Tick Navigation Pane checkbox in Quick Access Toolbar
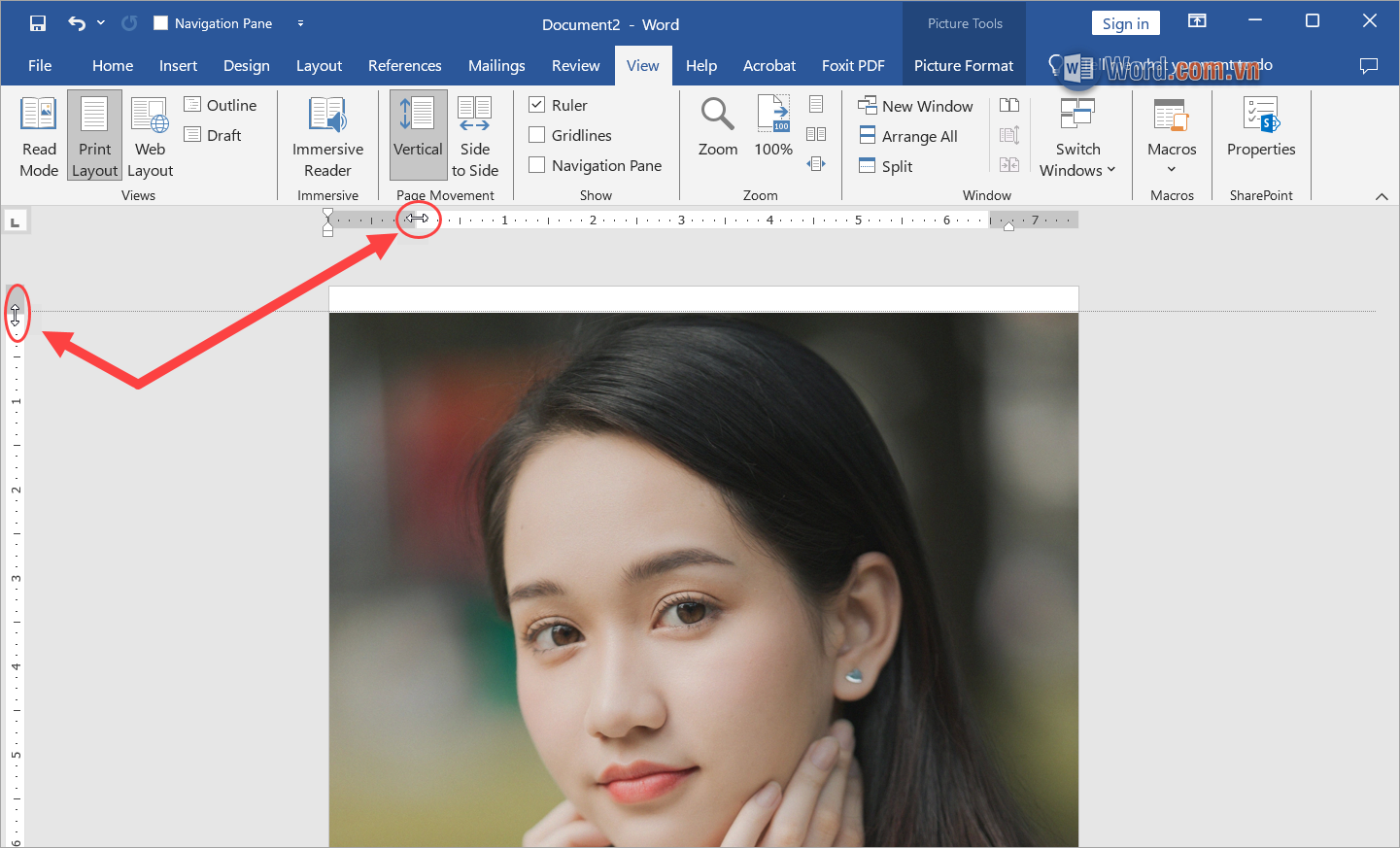Viewport: 1400px width, 848px height. click(x=161, y=23)
